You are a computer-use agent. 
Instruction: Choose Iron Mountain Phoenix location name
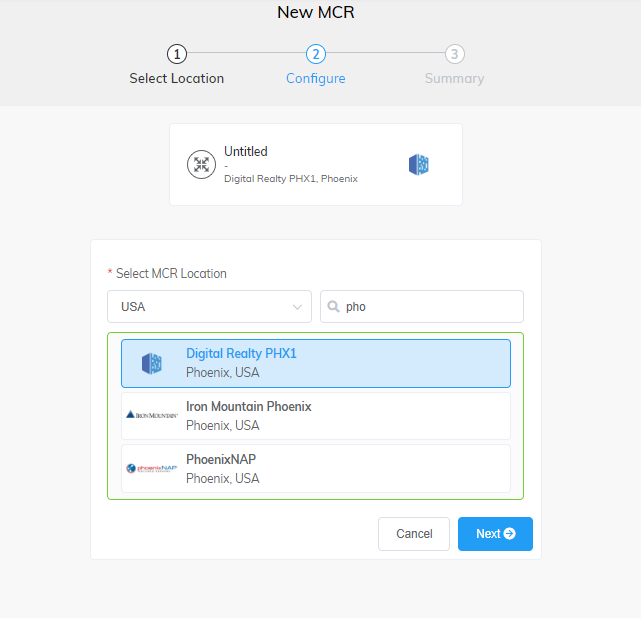[249, 407]
